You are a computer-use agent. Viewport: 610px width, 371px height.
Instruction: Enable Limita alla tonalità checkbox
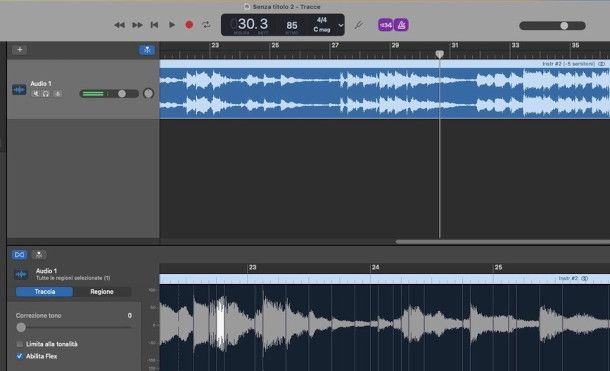pos(19,344)
